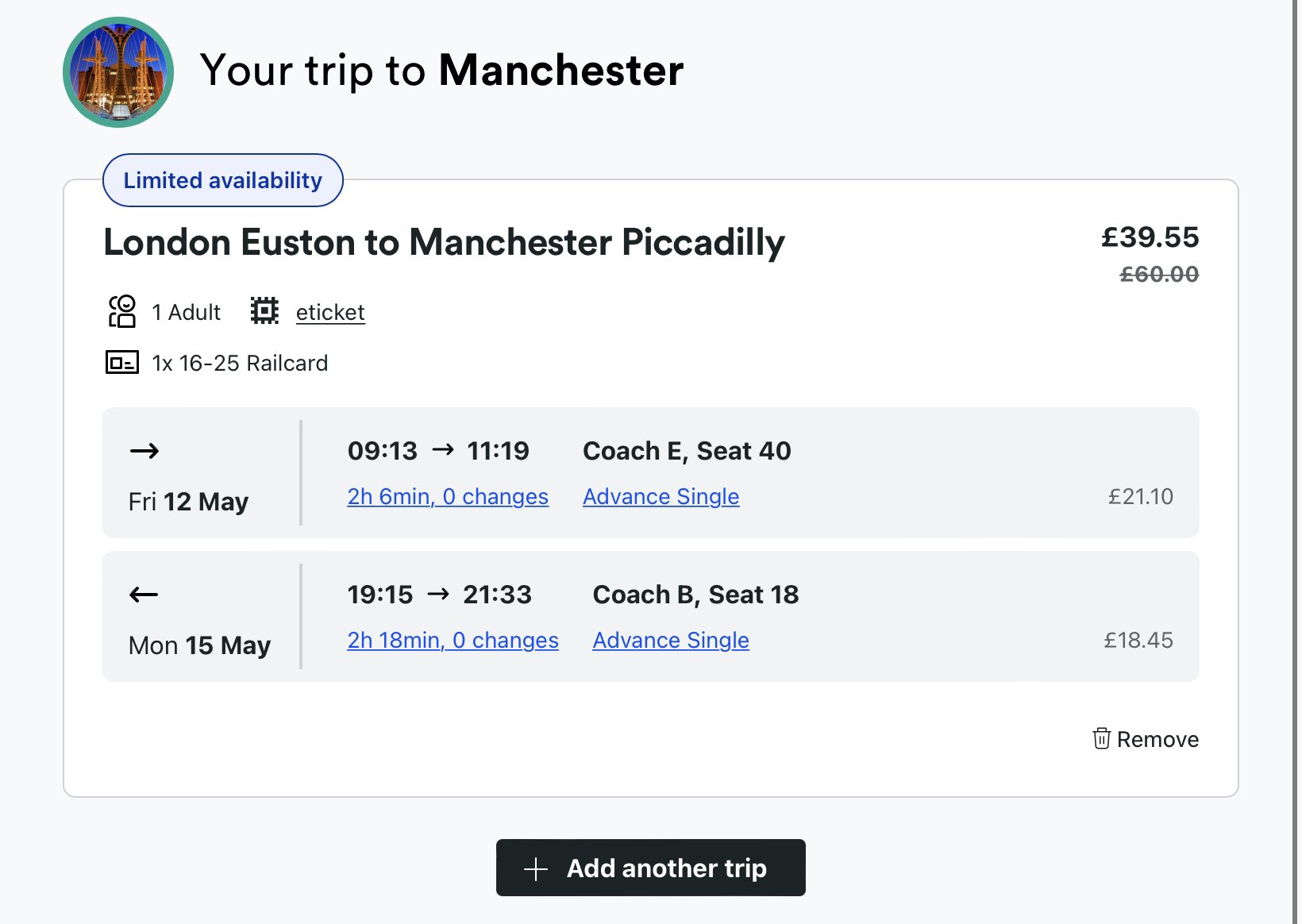Click the passenger icon beside 1 Adult
This screenshot has width=1302, height=924.
[122, 311]
